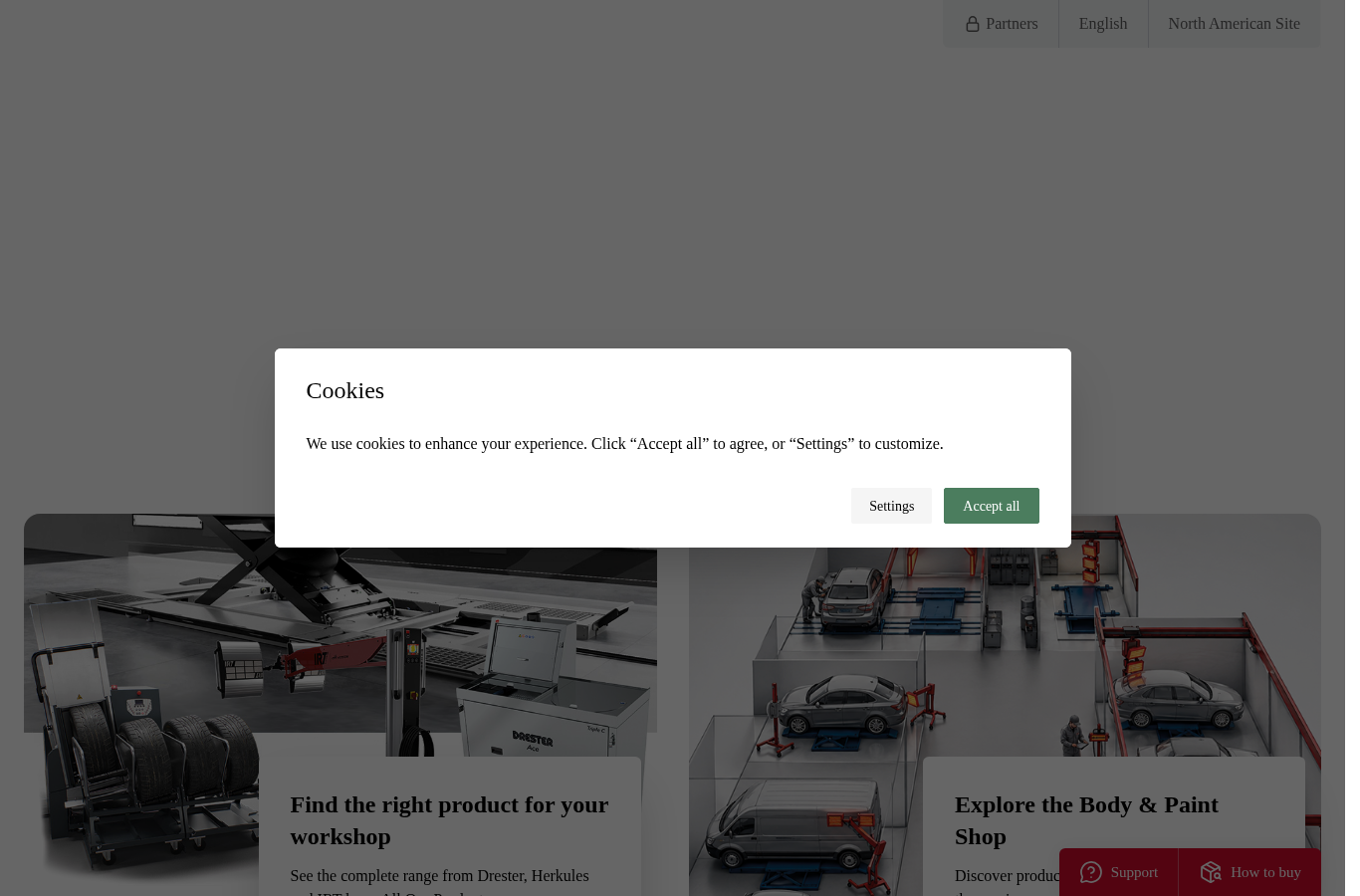
Task: Click the How to buy package icon
Action: 1211,872
